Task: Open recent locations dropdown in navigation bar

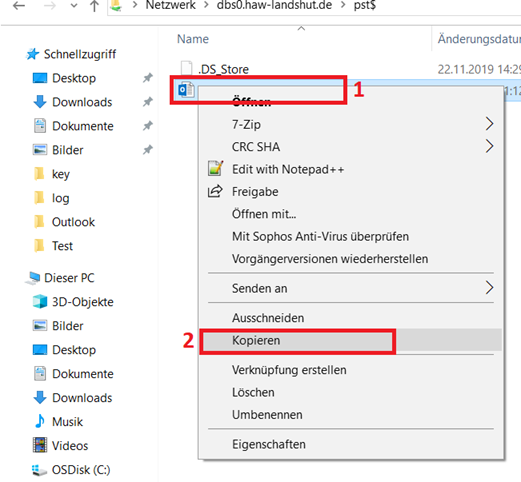Action: [x=74, y=6]
